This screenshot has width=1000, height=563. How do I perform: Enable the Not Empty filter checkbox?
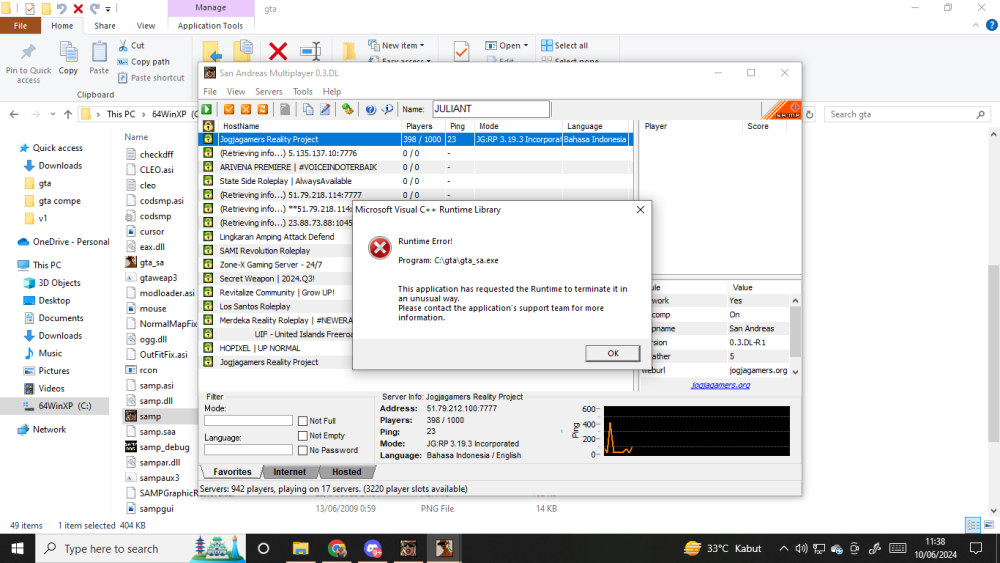coord(303,435)
